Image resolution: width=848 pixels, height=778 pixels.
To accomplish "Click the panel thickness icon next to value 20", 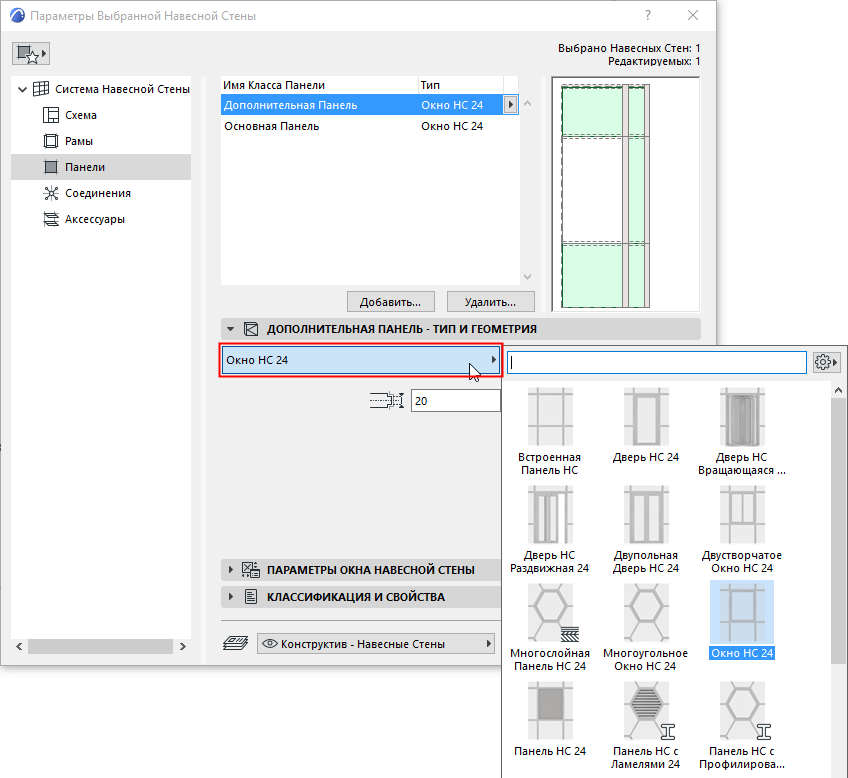I will pyautogui.click(x=387, y=400).
